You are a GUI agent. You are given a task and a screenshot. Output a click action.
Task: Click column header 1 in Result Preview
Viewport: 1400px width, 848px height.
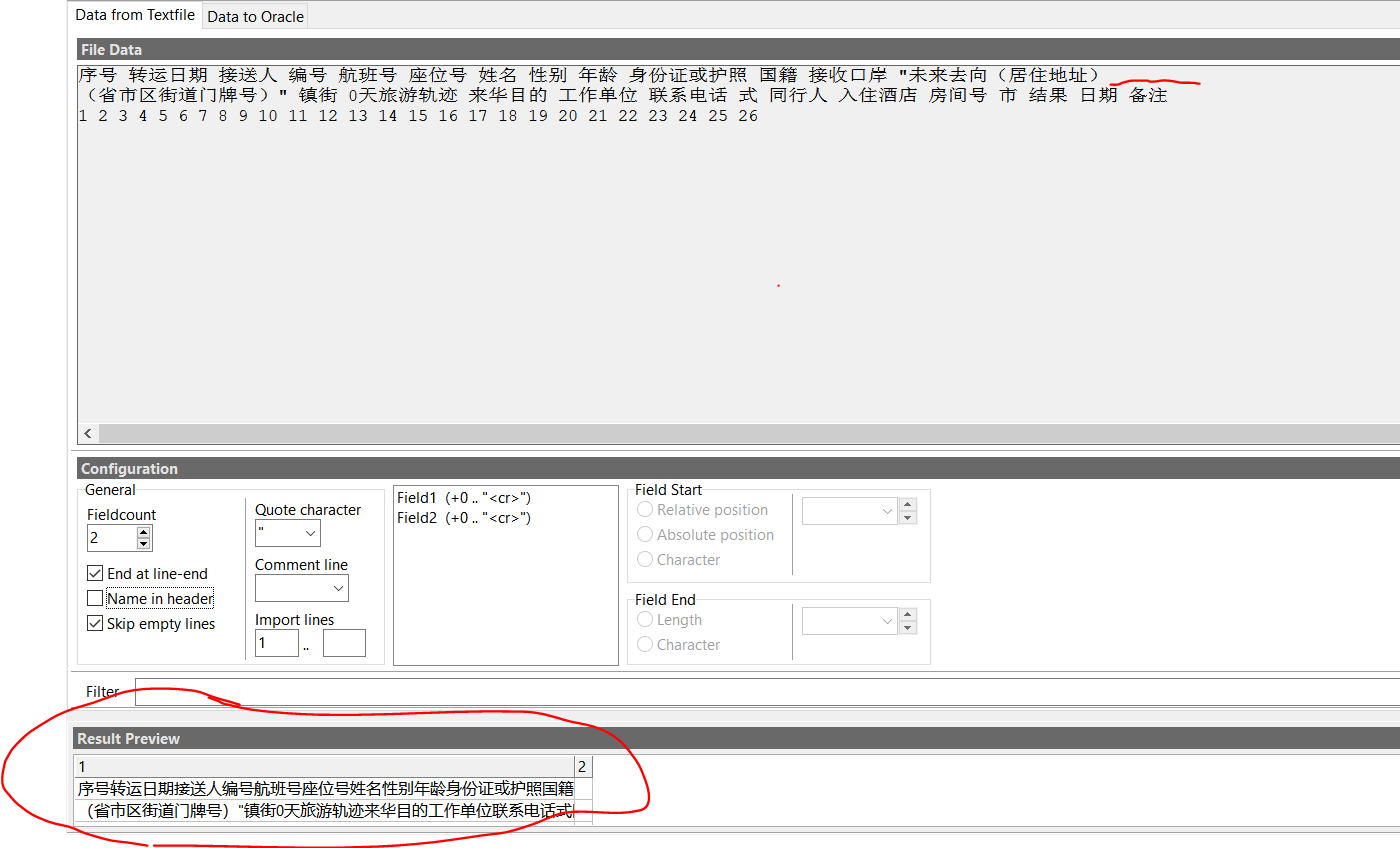tap(325, 767)
